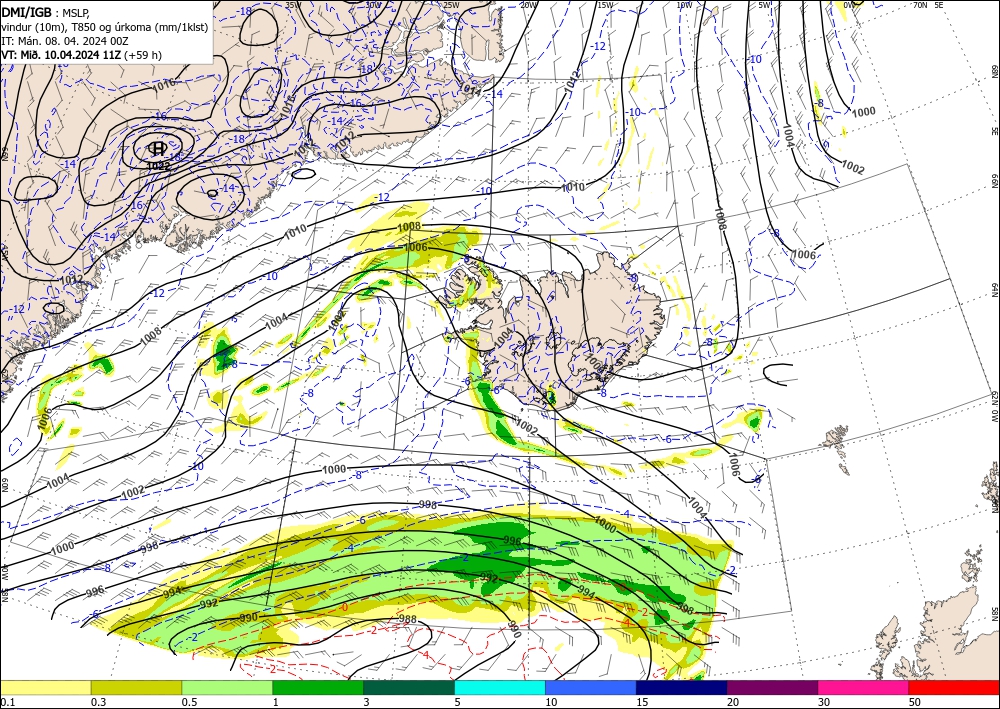This screenshot has height=709, width=1000.
Task: Click the 30W longitude label
Action: point(374,5)
